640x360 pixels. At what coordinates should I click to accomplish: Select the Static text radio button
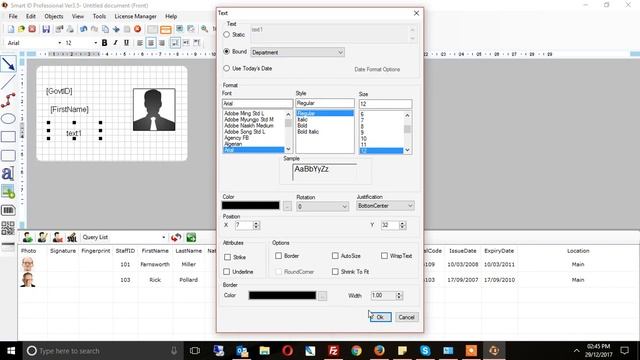[227, 35]
